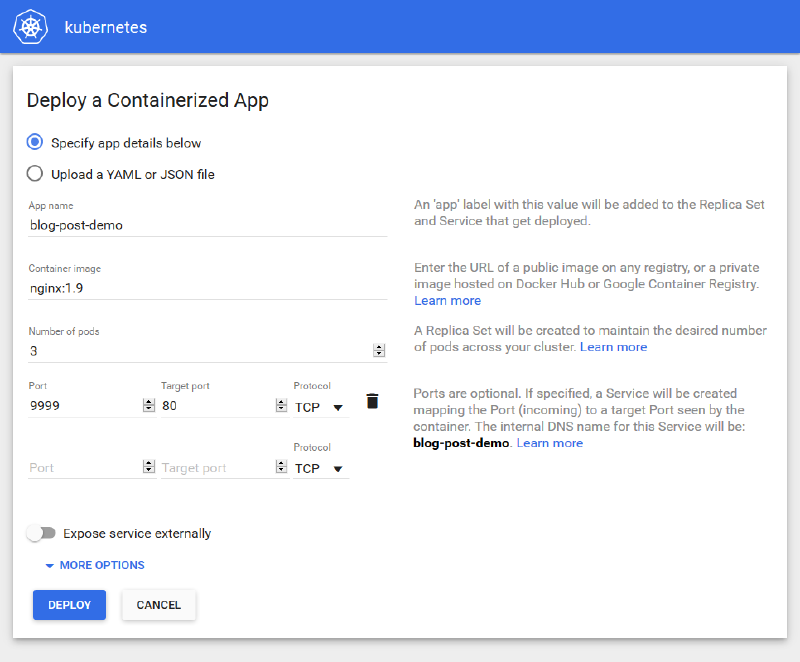Delete the first port mapping with trash icon
The image size is (800, 662).
(x=372, y=400)
